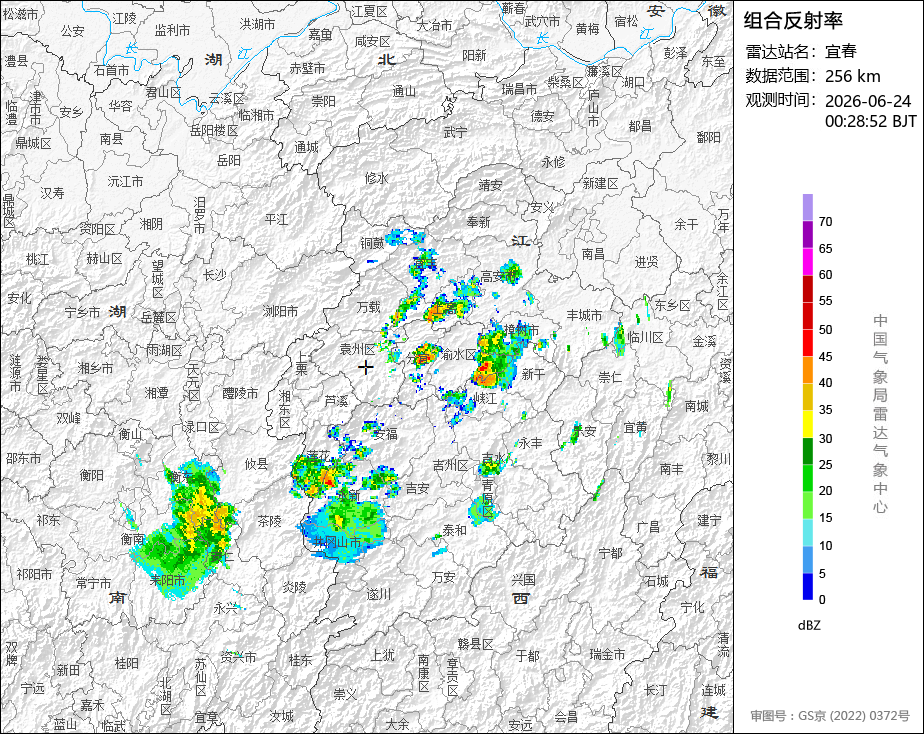Click the 南昌 map label
This screenshot has height=734, width=924.
[x=593, y=254]
